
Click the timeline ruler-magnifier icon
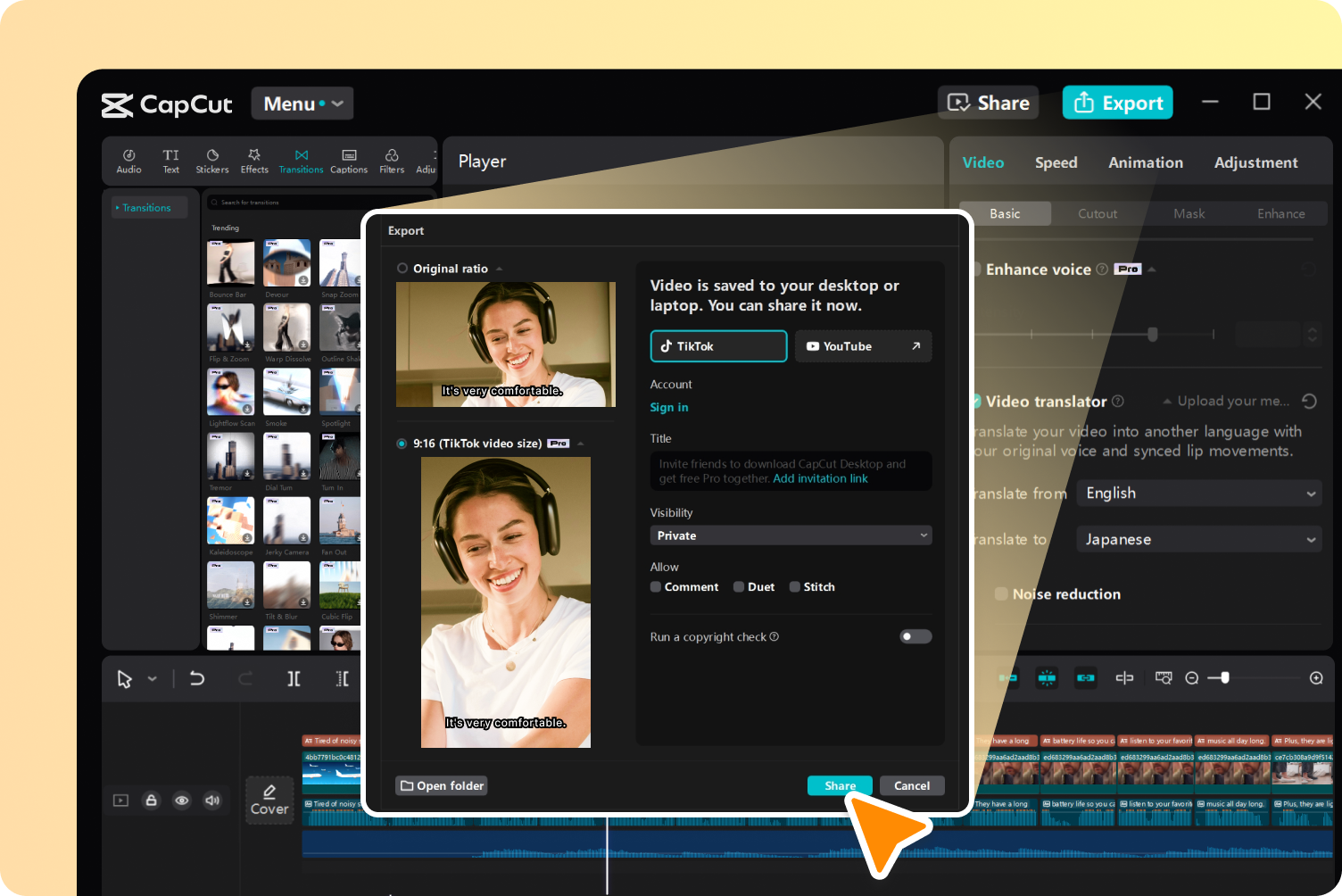point(1164,678)
